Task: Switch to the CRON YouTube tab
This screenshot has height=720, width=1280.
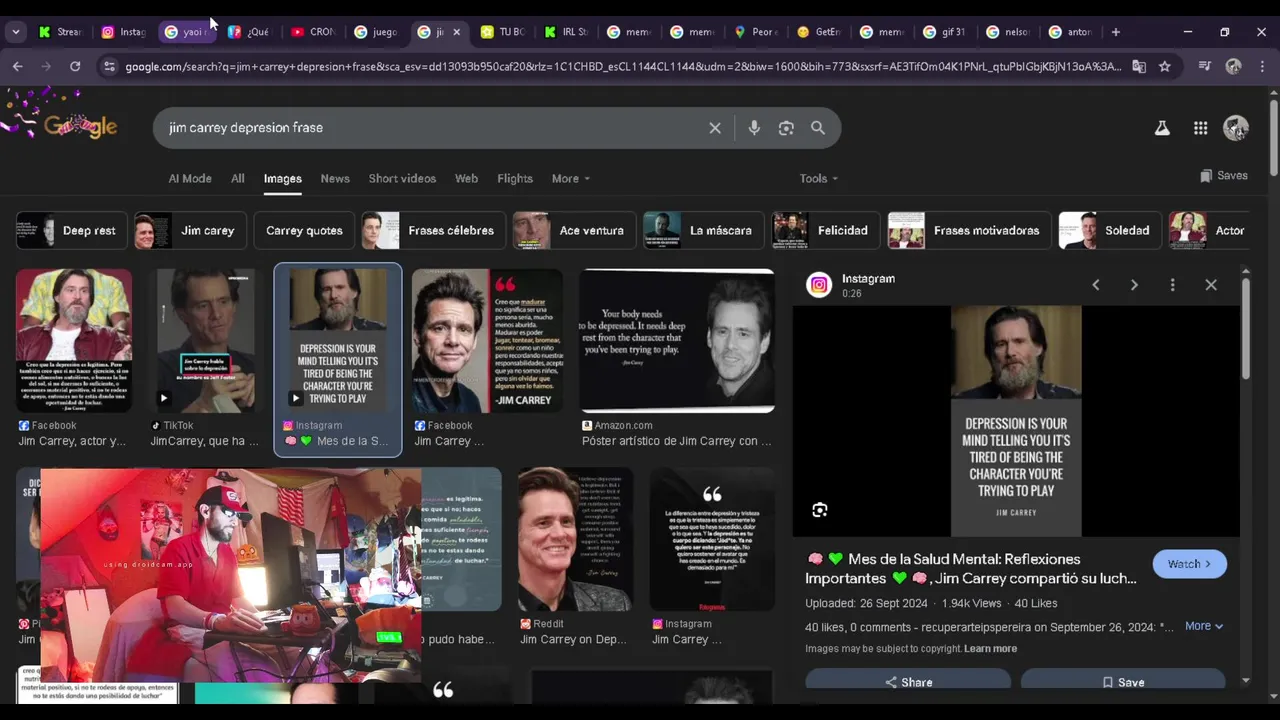Action: [313, 32]
